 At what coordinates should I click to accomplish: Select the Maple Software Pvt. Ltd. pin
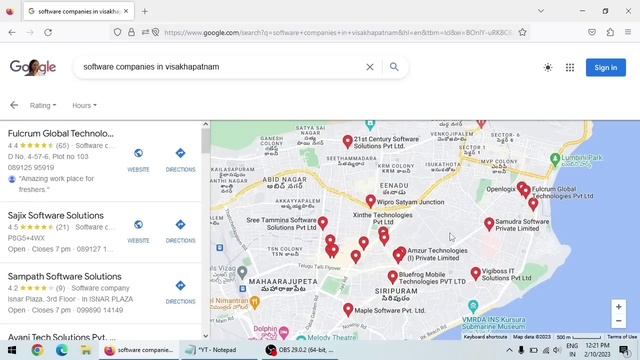(x=348, y=309)
